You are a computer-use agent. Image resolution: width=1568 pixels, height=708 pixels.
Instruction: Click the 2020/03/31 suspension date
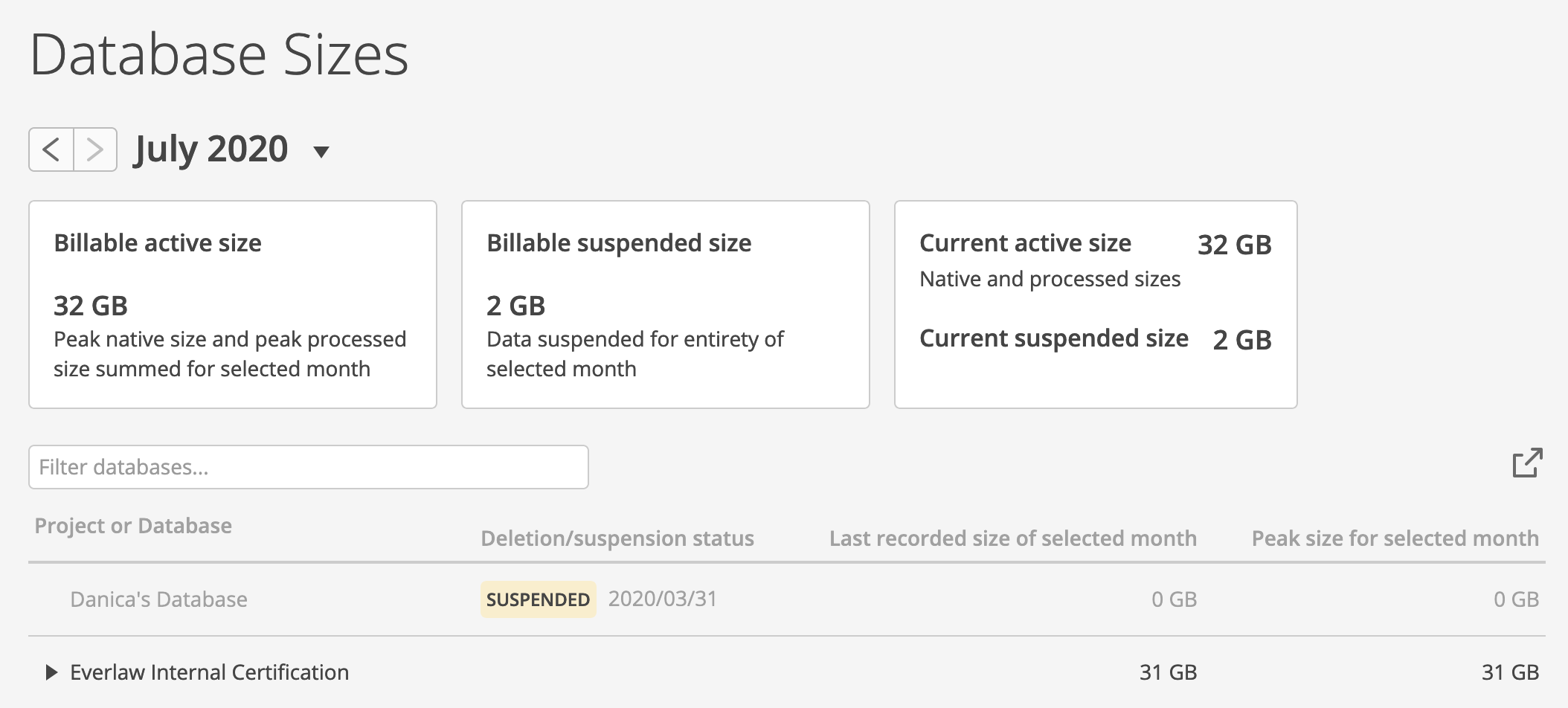tap(663, 599)
